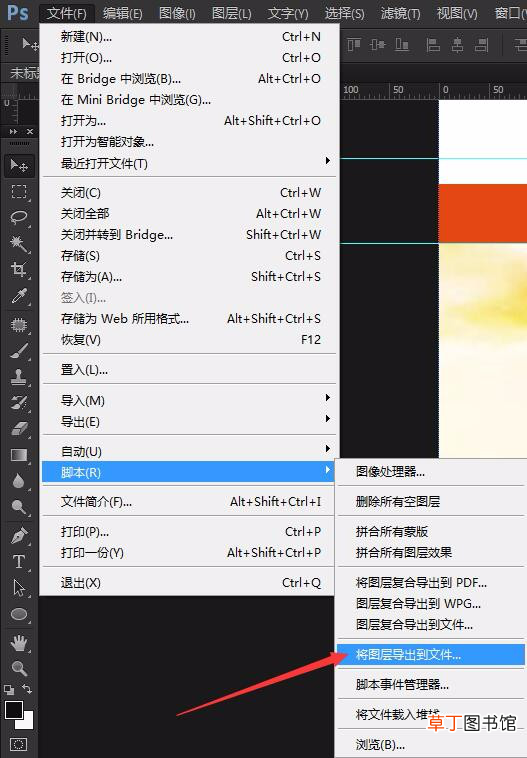Screen dimensions: 527x758
Task: Choose 退出(X) menu entry
Action: click(x=190, y=583)
